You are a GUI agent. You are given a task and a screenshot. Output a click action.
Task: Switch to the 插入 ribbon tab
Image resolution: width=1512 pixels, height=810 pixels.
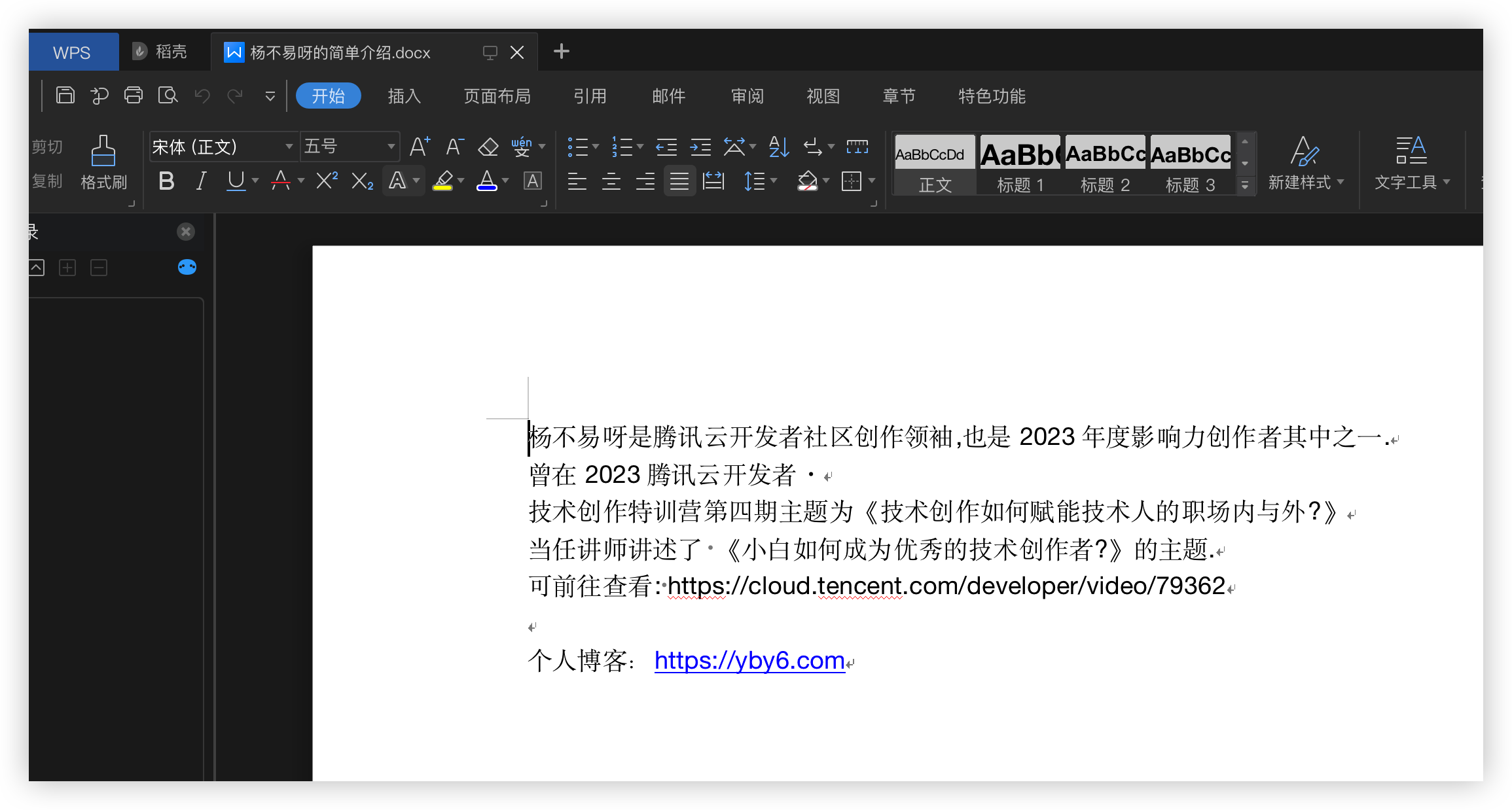pyautogui.click(x=404, y=96)
